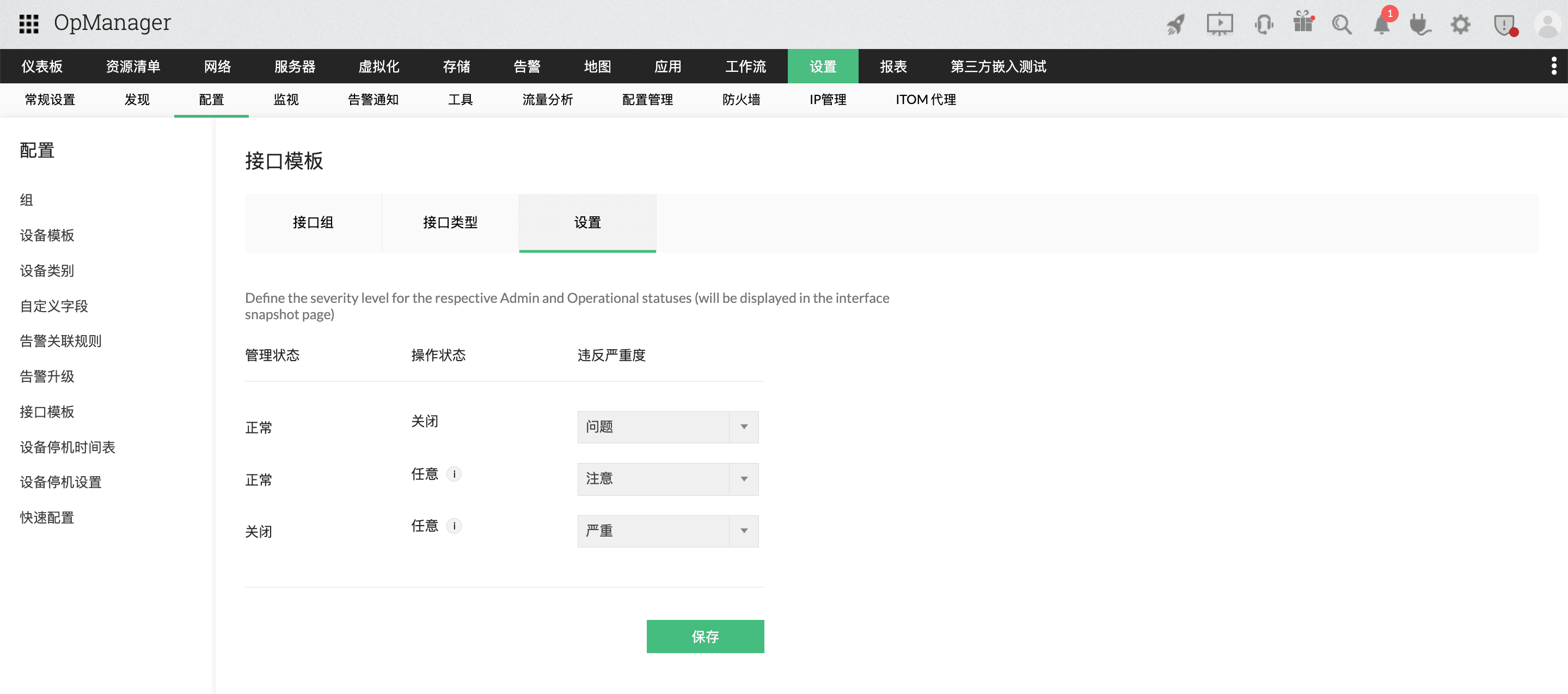
Task: Open the video demo icon in header
Action: [x=1219, y=25]
